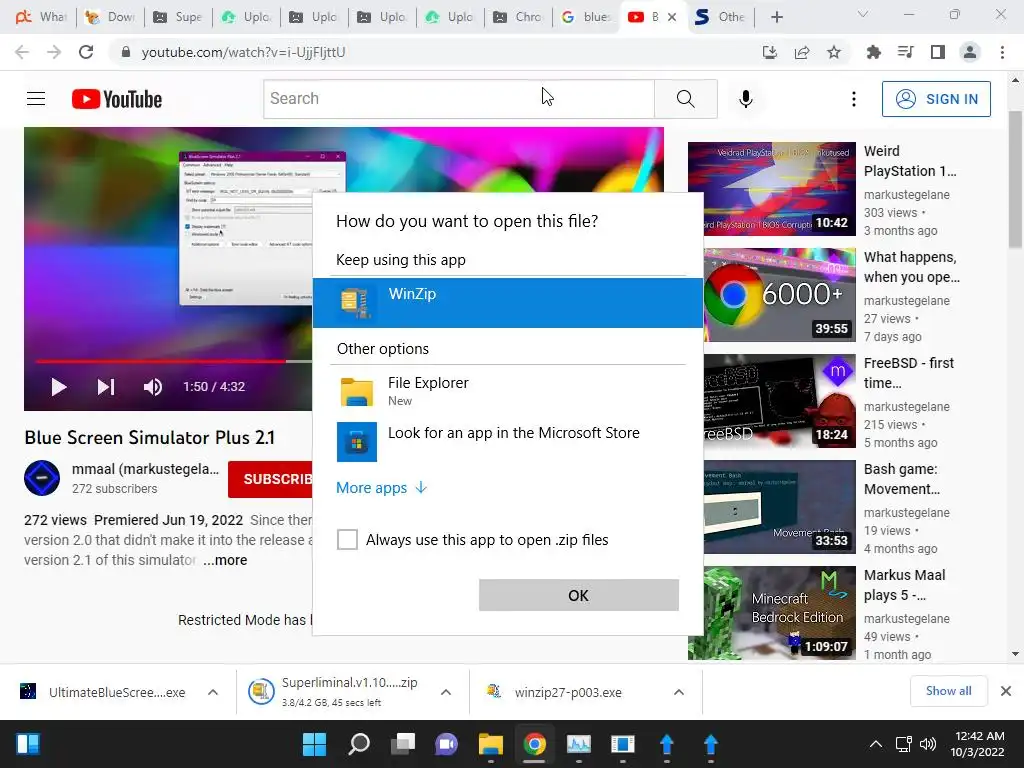
Task: Open the mmaal channel avatar
Action: (42, 478)
